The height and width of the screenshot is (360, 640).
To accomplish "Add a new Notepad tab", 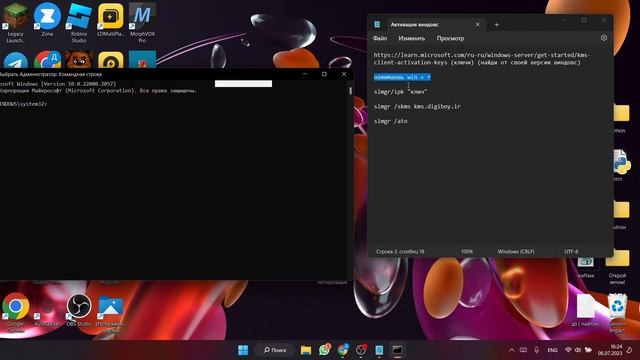I will click(497, 25).
